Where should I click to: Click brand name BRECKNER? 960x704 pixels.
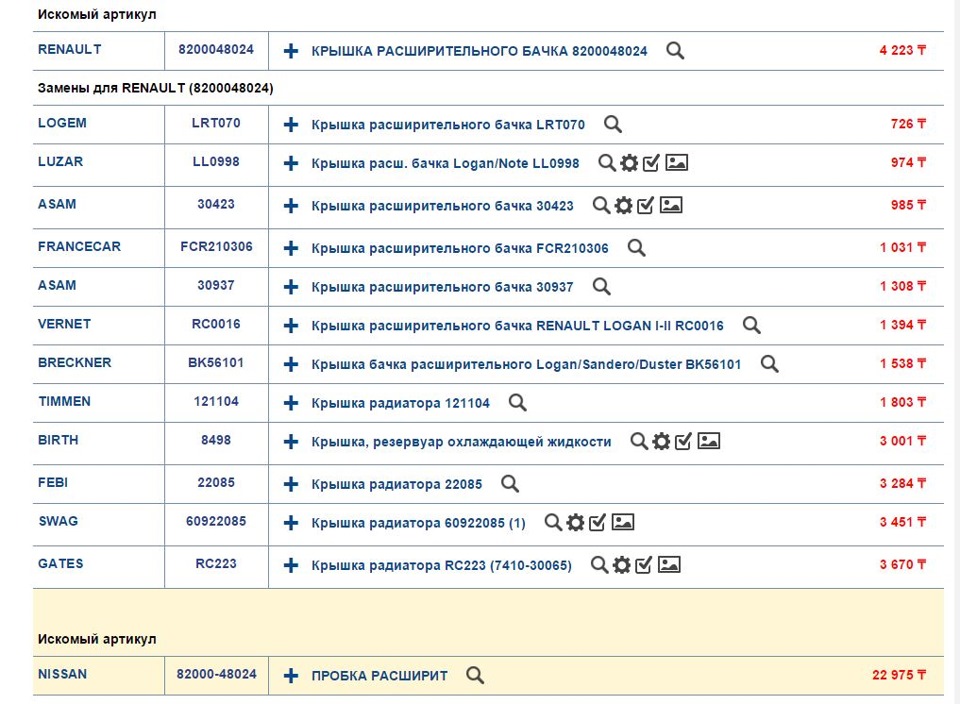click(75, 363)
